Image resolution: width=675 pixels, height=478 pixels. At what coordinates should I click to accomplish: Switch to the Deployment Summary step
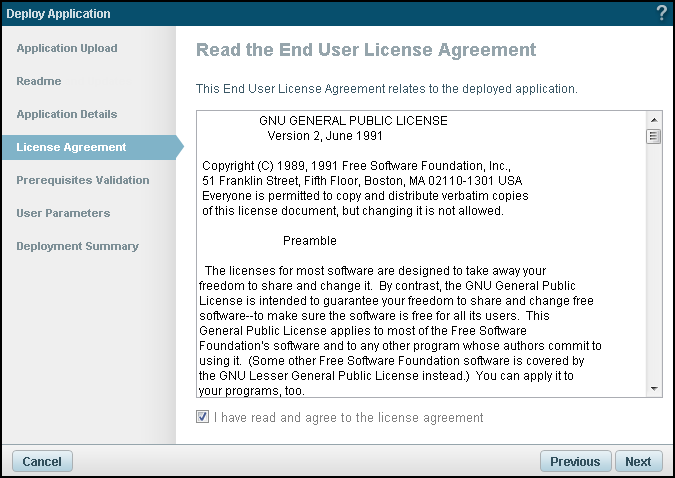point(77,246)
